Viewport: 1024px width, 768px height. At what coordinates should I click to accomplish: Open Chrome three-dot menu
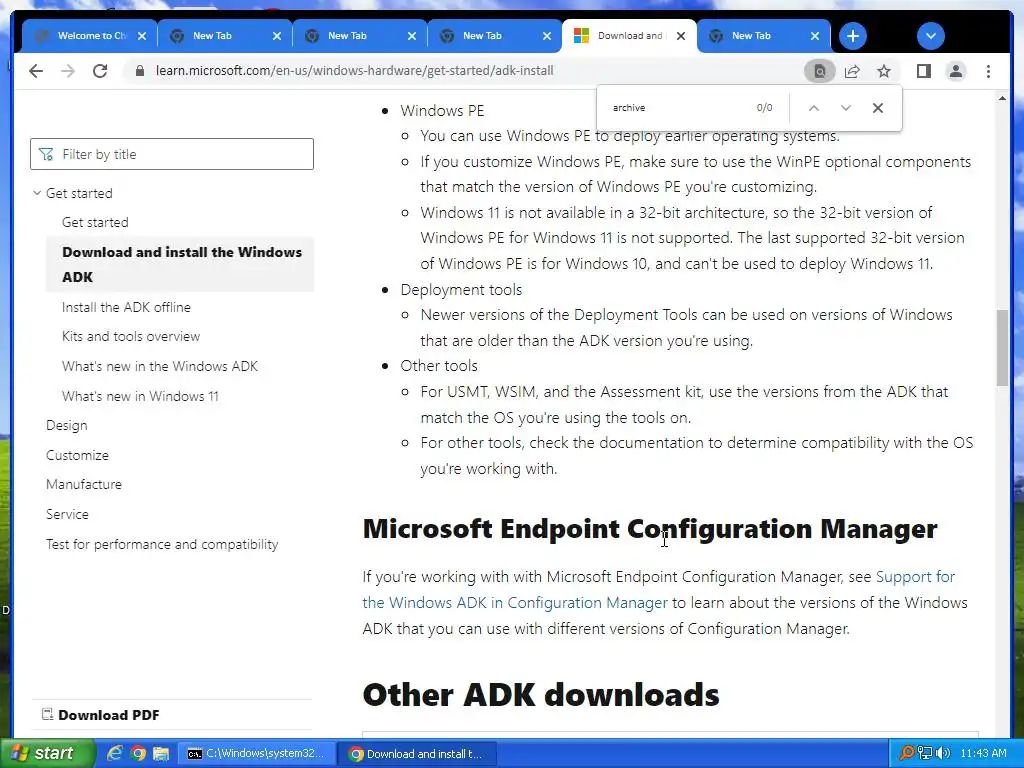pyautogui.click(x=988, y=71)
